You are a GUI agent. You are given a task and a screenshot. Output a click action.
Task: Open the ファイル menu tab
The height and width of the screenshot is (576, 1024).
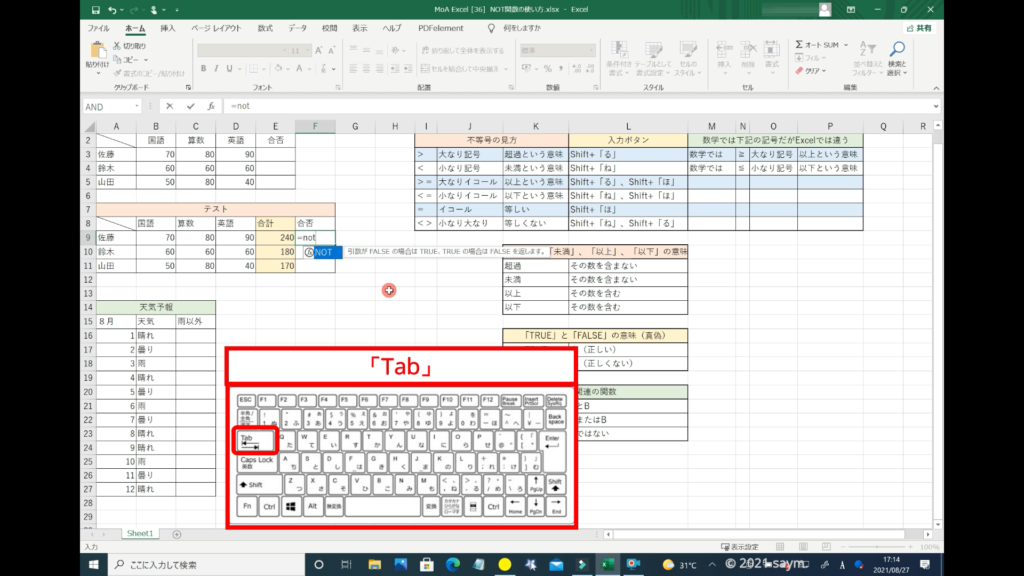click(x=99, y=28)
